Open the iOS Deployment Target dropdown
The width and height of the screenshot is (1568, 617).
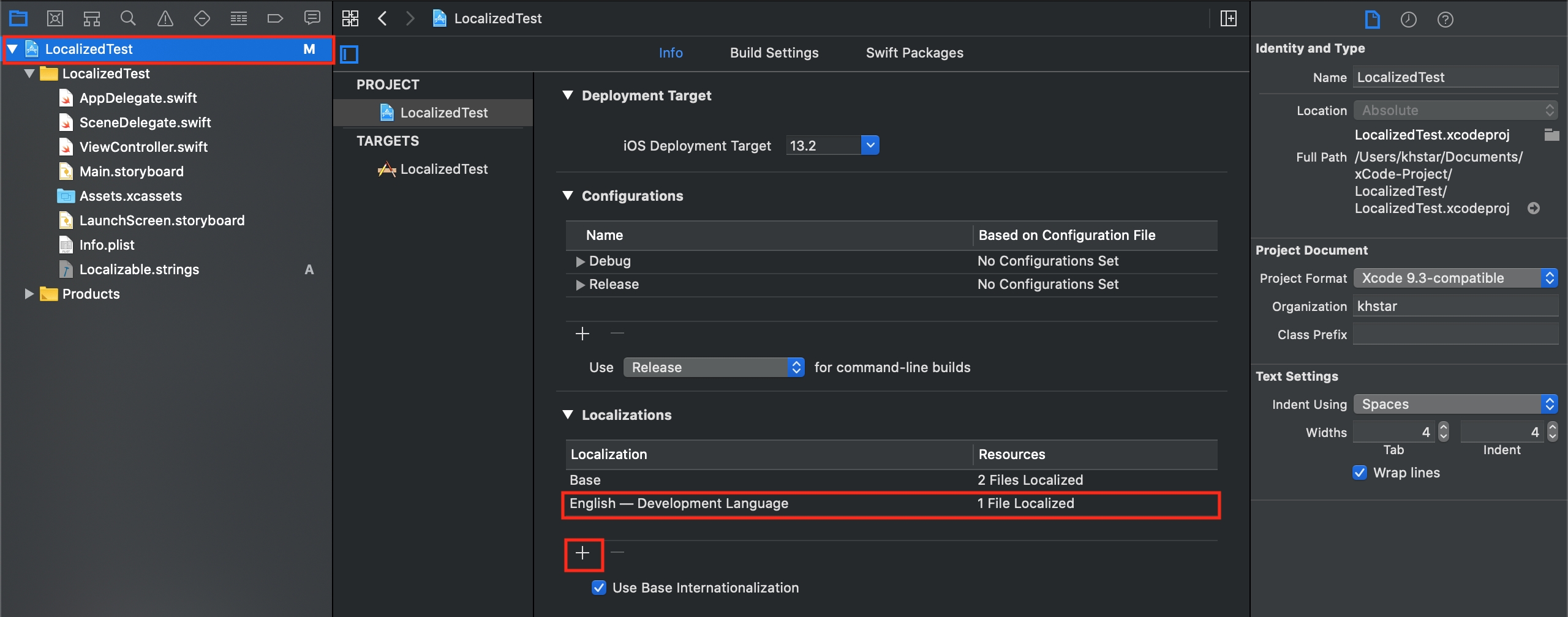(870, 146)
